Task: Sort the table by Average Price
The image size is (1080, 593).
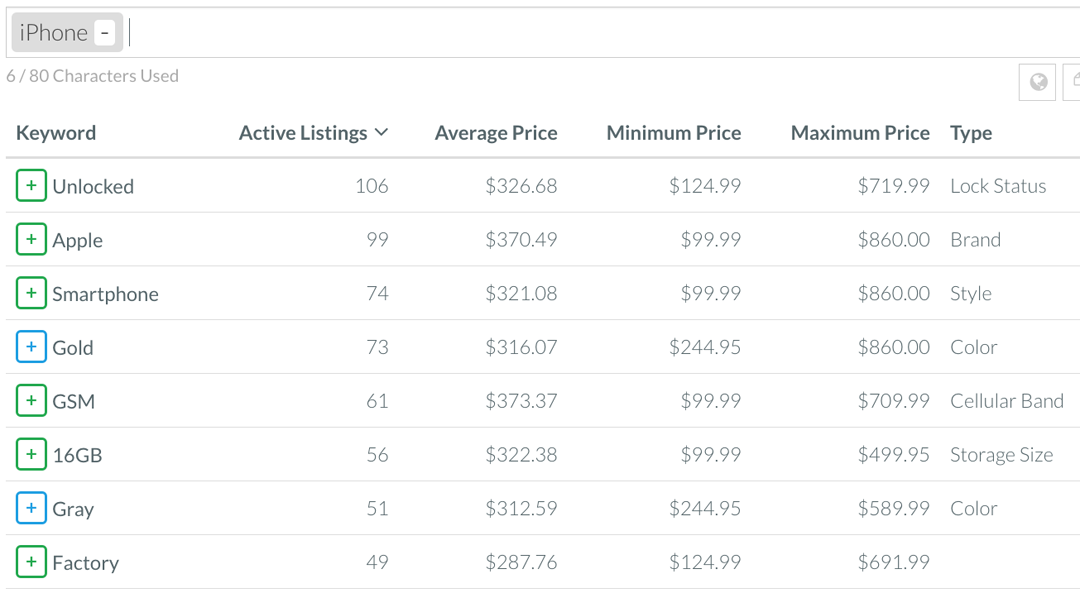Action: [496, 133]
